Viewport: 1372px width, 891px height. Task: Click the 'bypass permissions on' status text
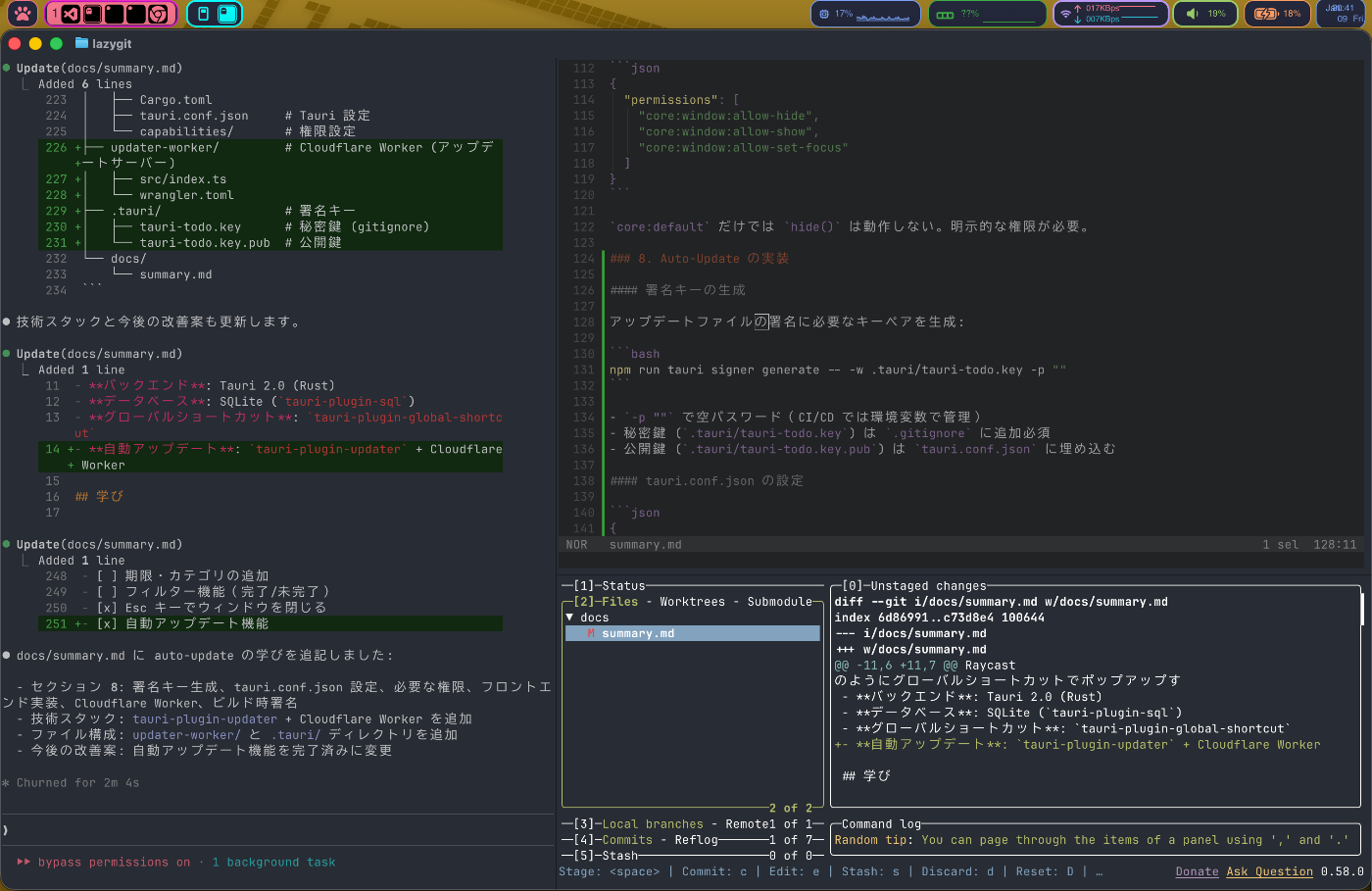(x=114, y=863)
